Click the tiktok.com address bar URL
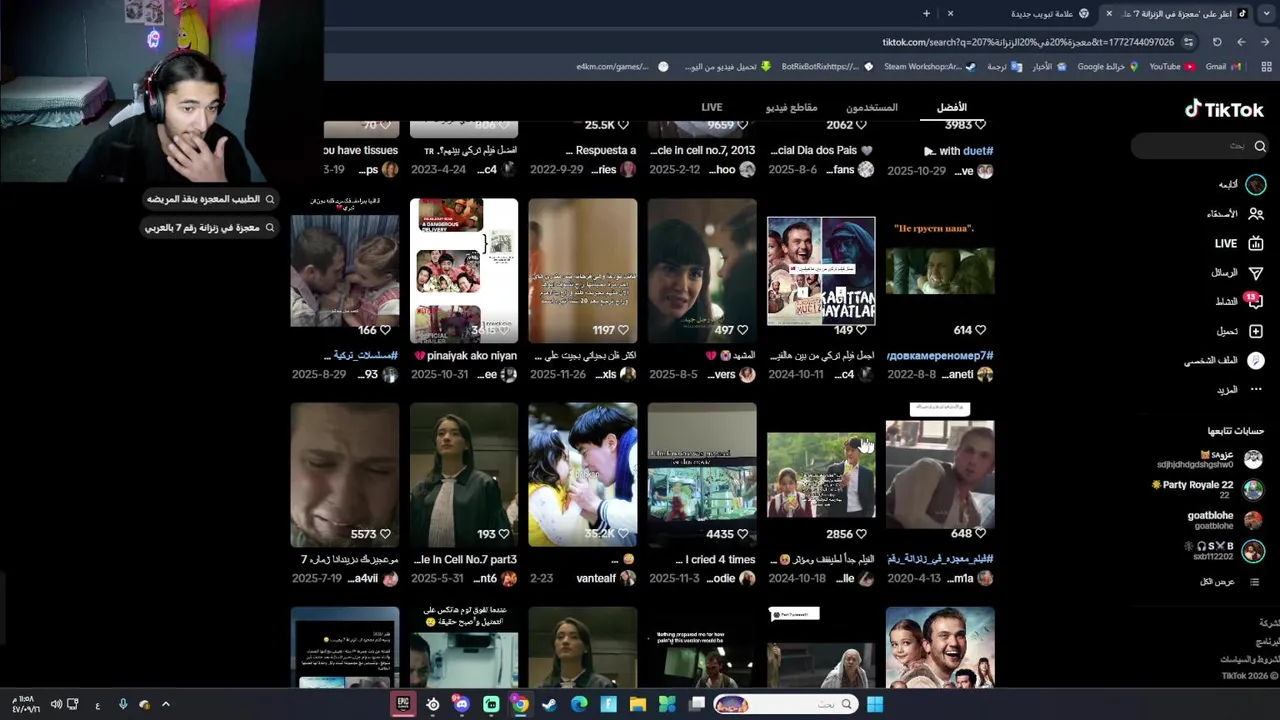The height and width of the screenshot is (720, 1280). pyautogui.click(x=1028, y=42)
